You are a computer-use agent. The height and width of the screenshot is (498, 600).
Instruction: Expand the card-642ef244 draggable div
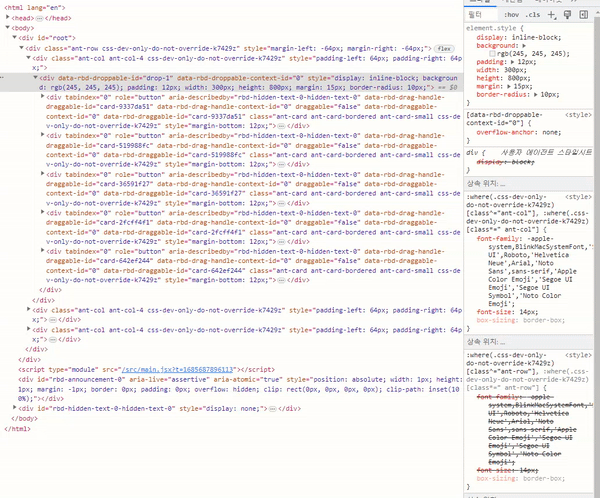tap(42, 251)
